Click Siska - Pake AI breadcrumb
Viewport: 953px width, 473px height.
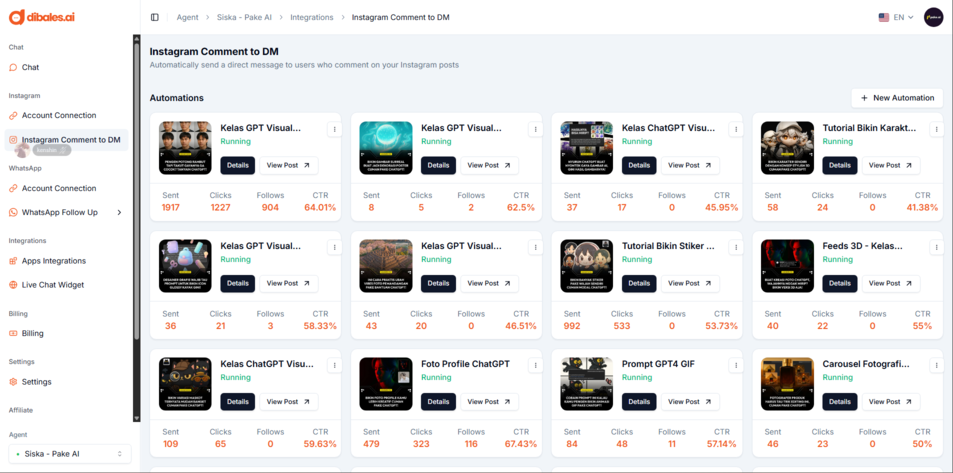pos(244,18)
